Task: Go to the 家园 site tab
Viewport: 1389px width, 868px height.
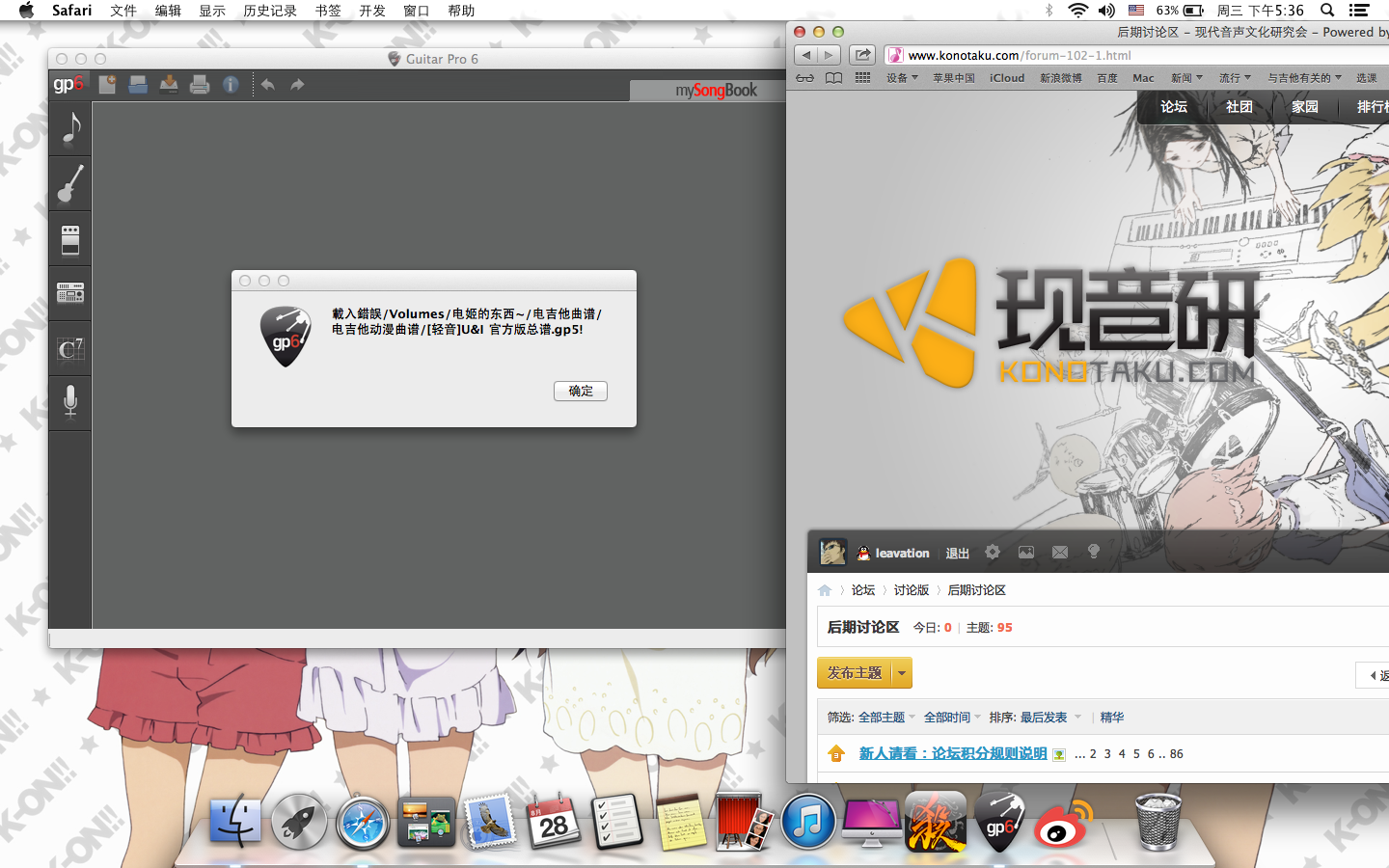Action: tap(1305, 107)
